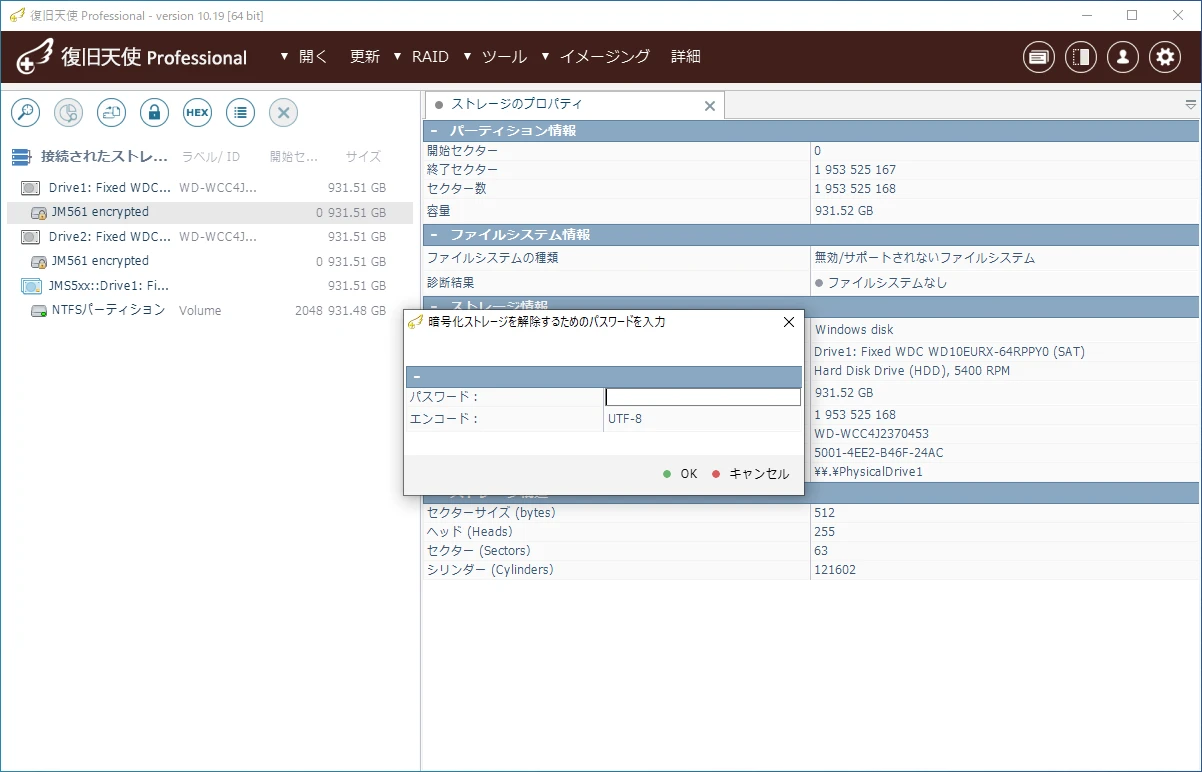Image resolution: width=1202 pixels, height=772 pixels.
Task: Click the ヘッド (Heads) value 255
Action: point(824,532)
